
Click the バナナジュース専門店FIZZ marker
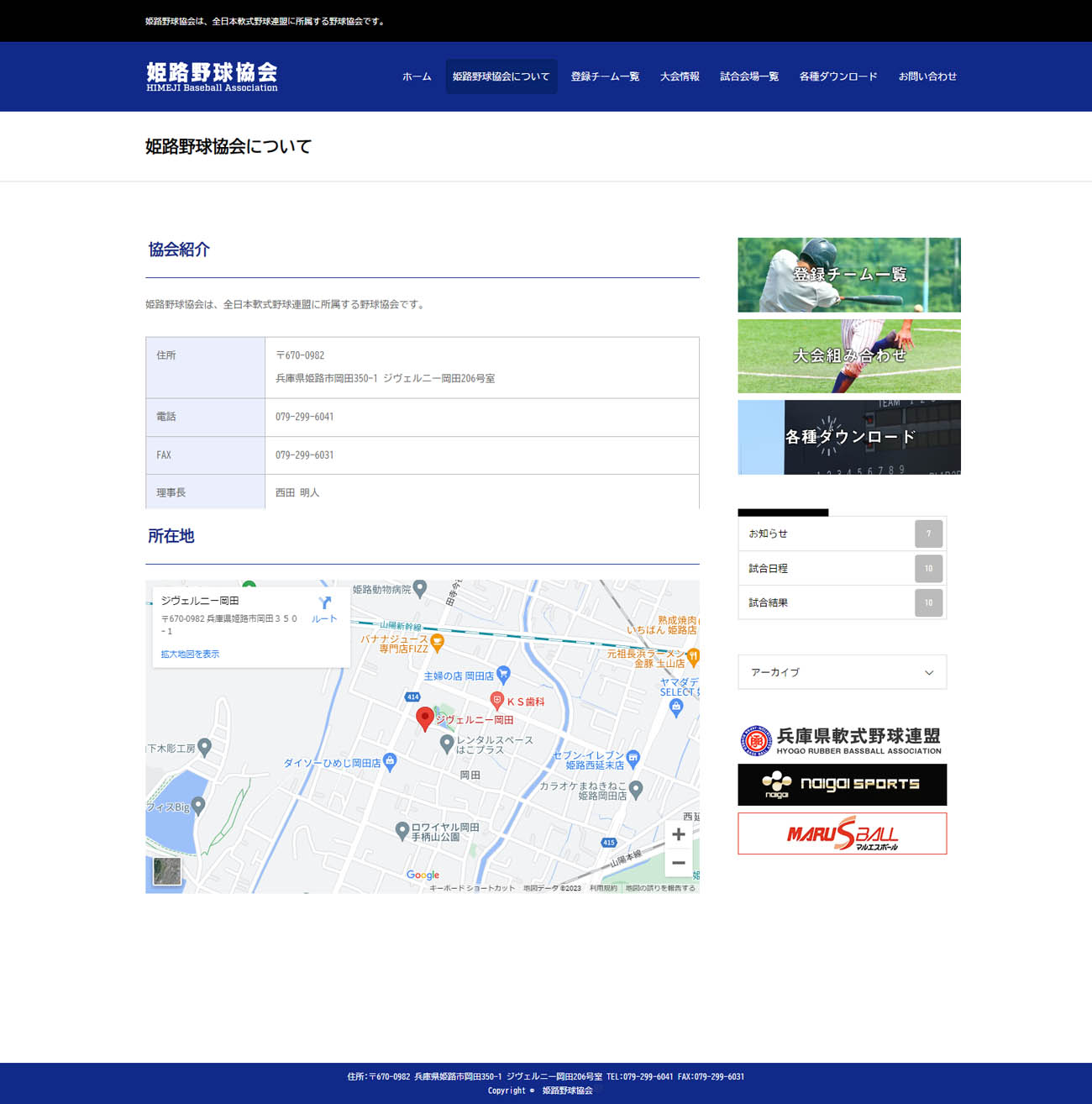pos(437,643)
